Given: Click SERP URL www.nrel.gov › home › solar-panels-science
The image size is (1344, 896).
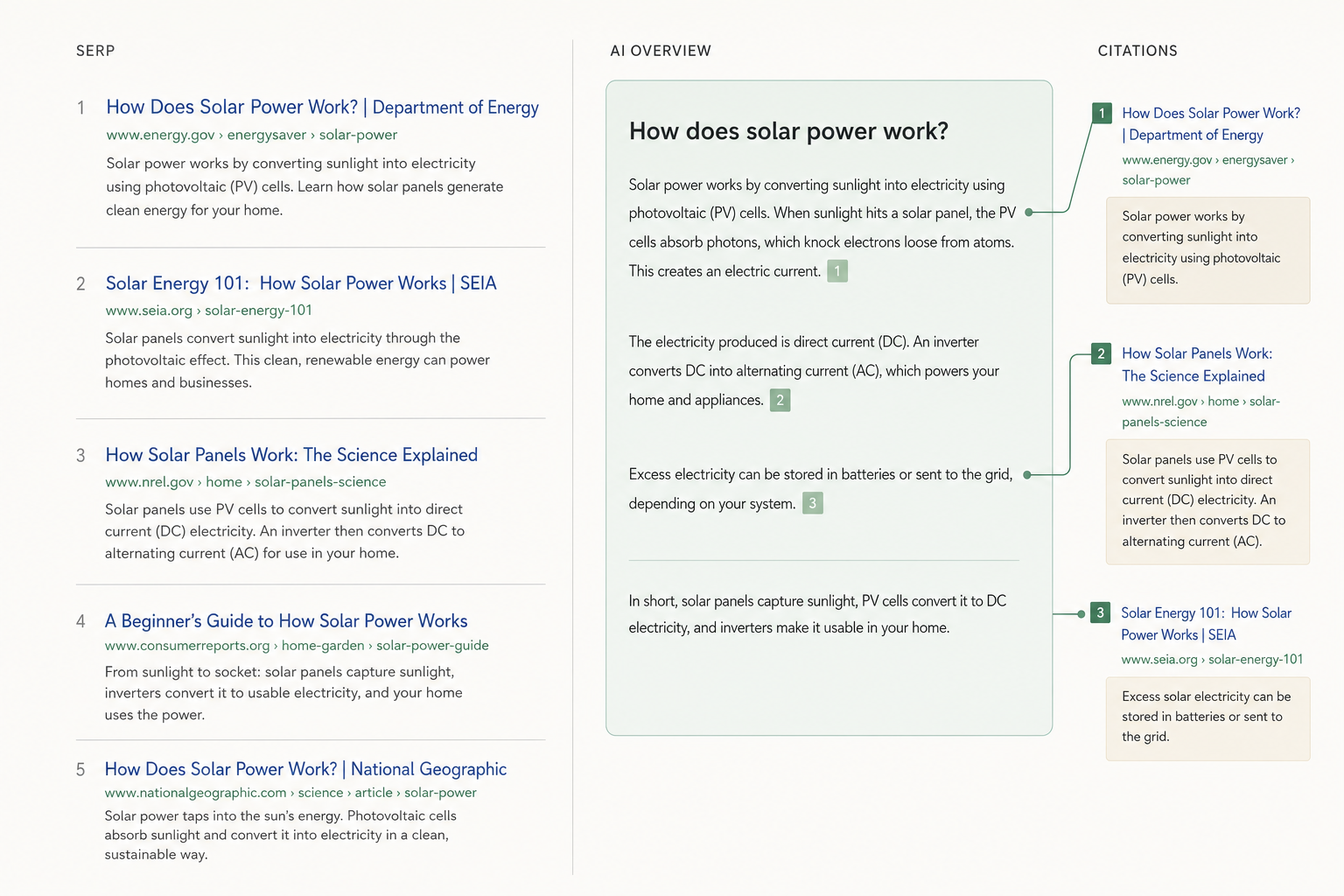Looking at the screenshot, I should [245, 482].
